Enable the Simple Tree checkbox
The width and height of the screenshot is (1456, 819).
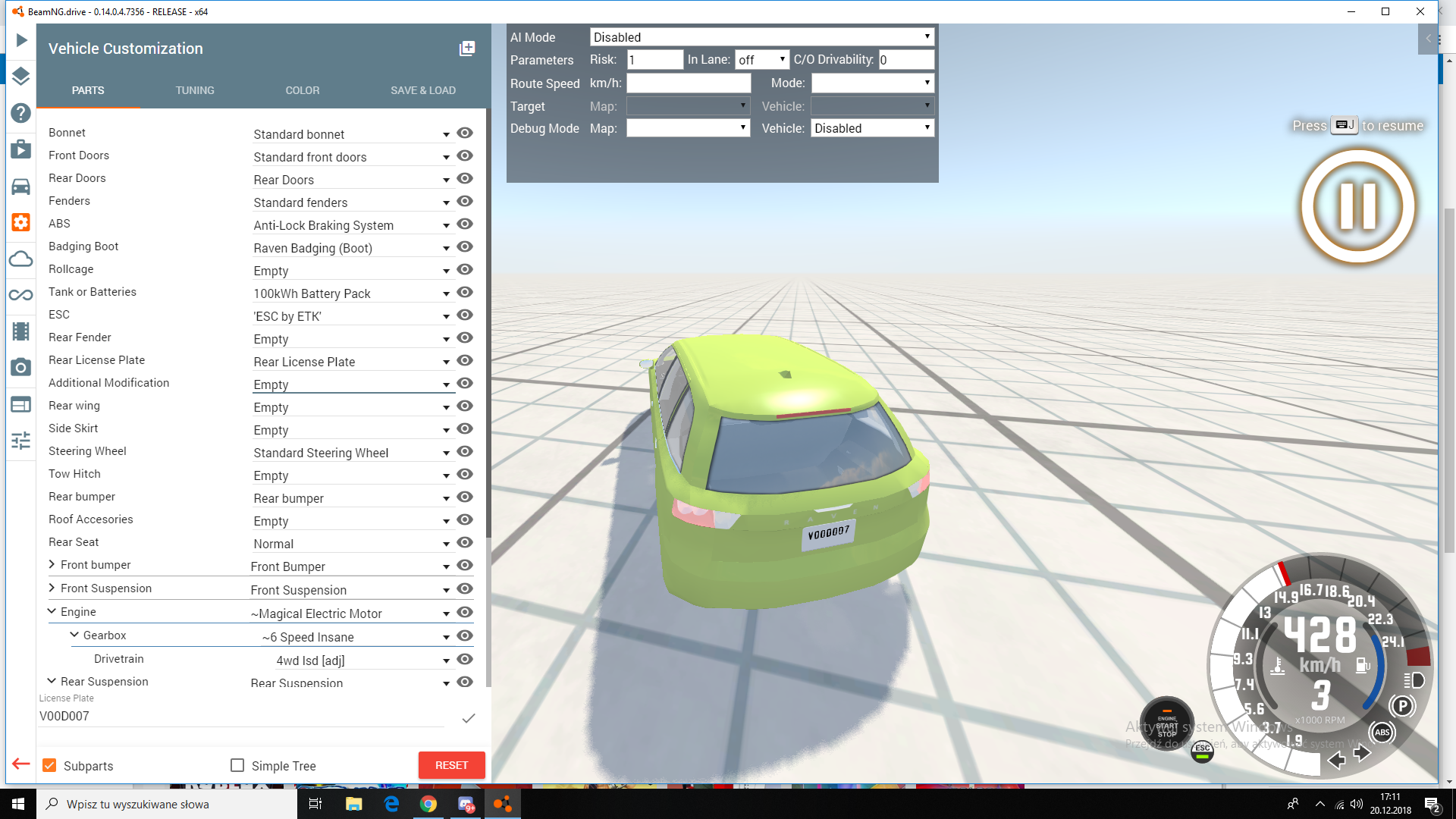click(237, 765)
